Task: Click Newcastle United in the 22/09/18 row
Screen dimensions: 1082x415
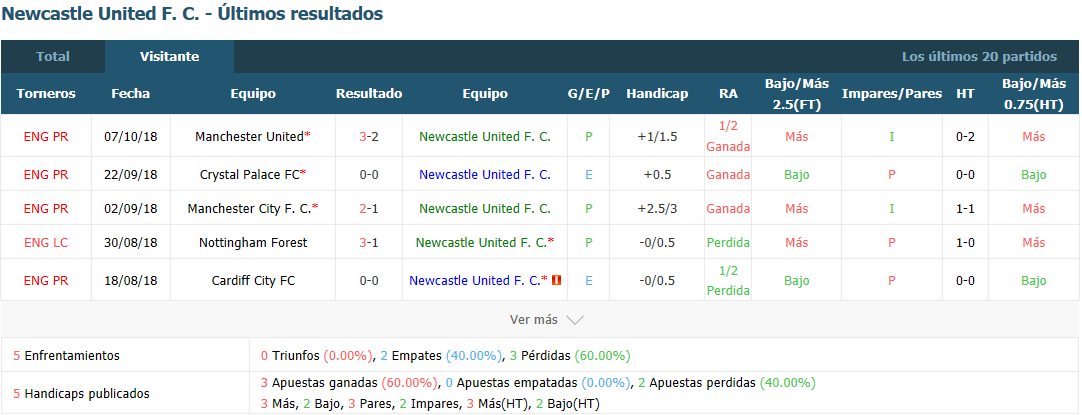Action: pyautogui.click(x=484, y=175)
